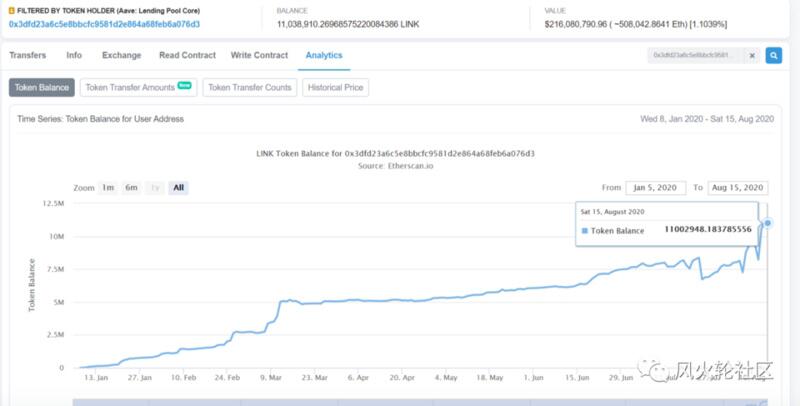Click the 'Token Balance' y-axis title

(32, 285)
